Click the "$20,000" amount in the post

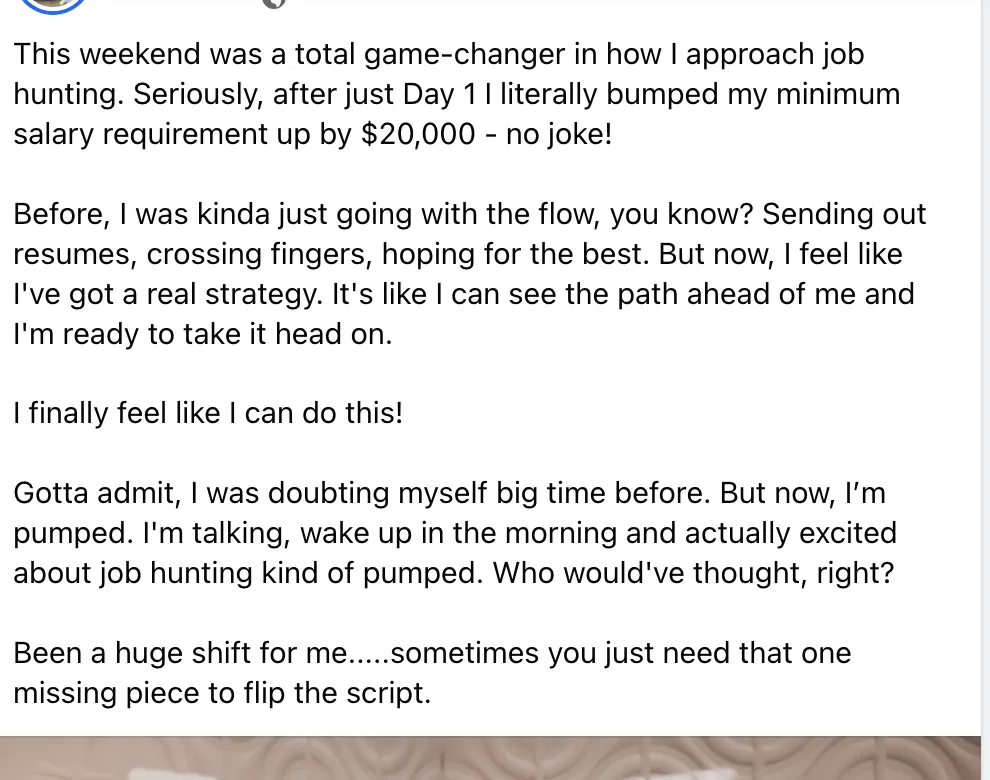[418, 134]
